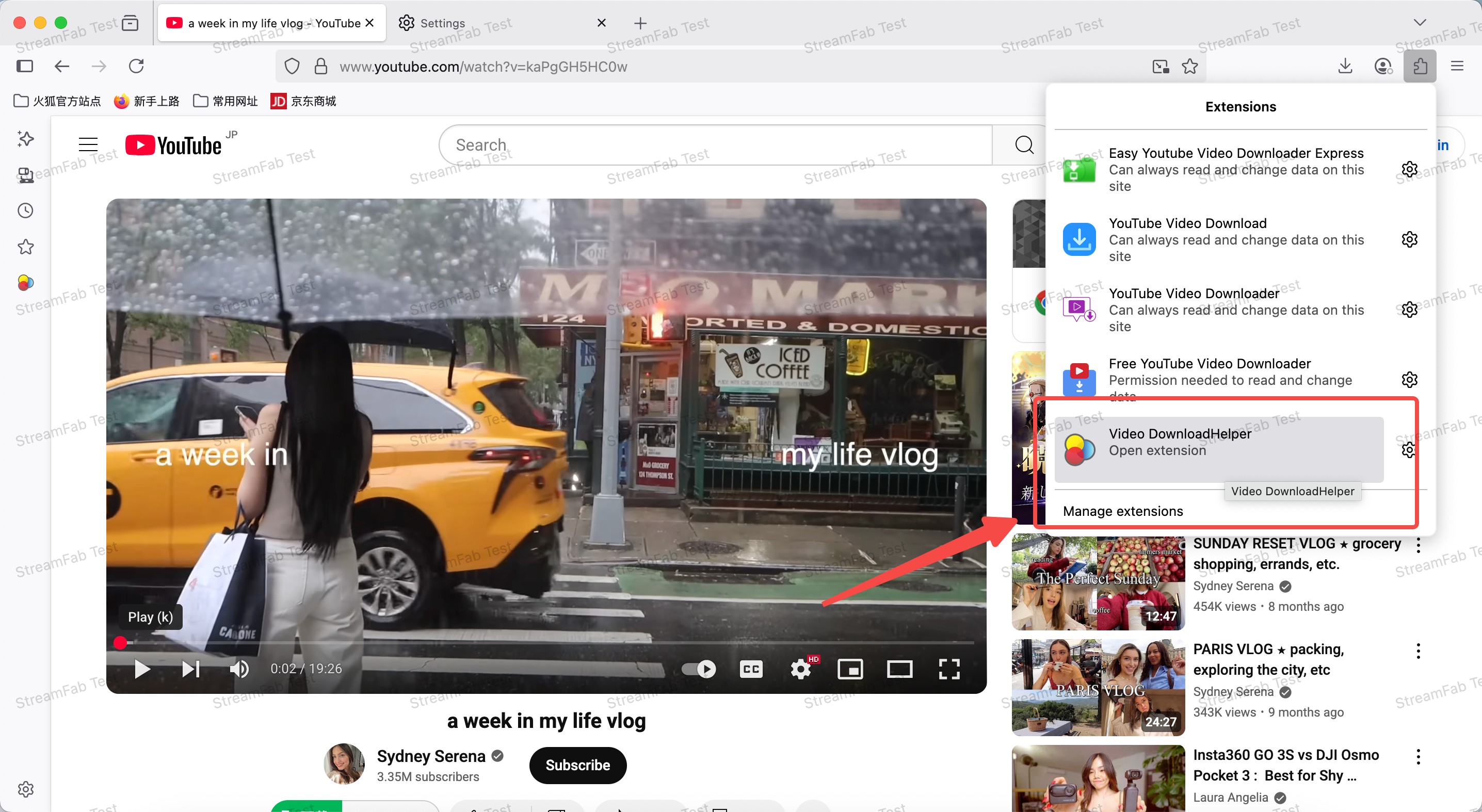Open options for Insta360 GO 3S video
Image resolution: width=1482 pixels, height=812 pixels.
(1419, 756)
